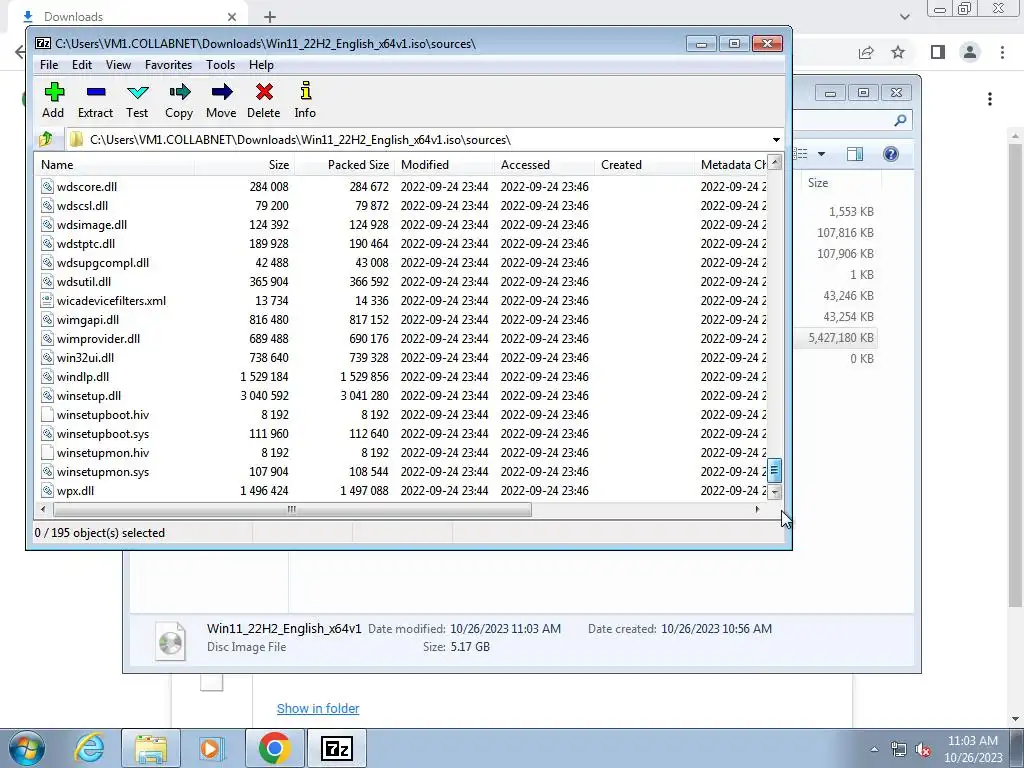Image resolution: width=1024 pixels, height=768 pixels.
Task: Sort by Name column header
Action: (x=114, y=165)
